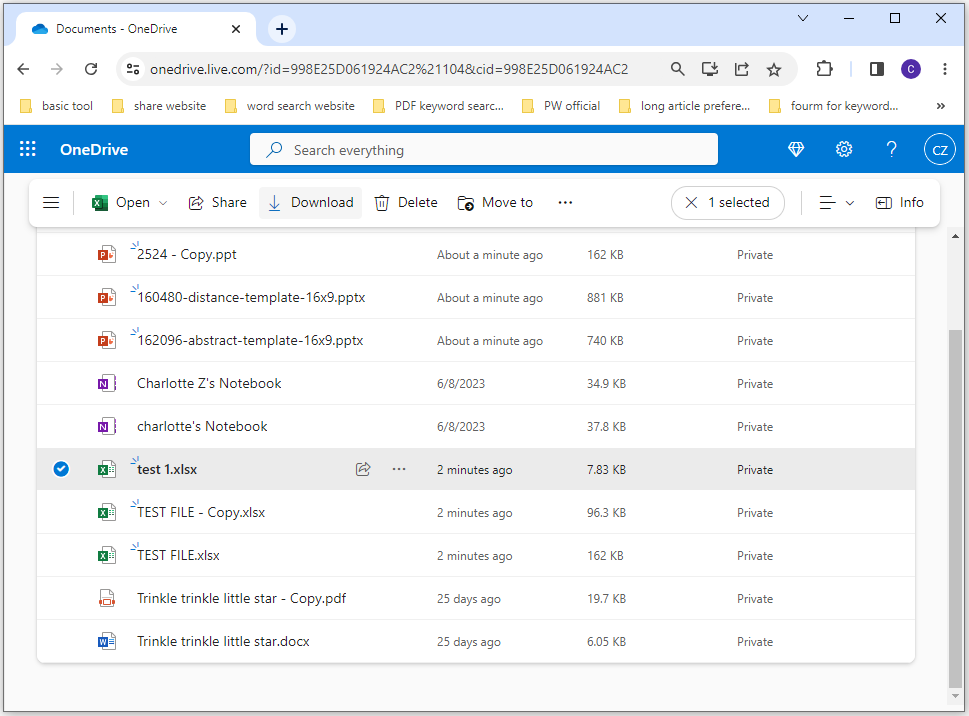
Task: Toggle the hamburger navigation menu
Action: (51, 203)
